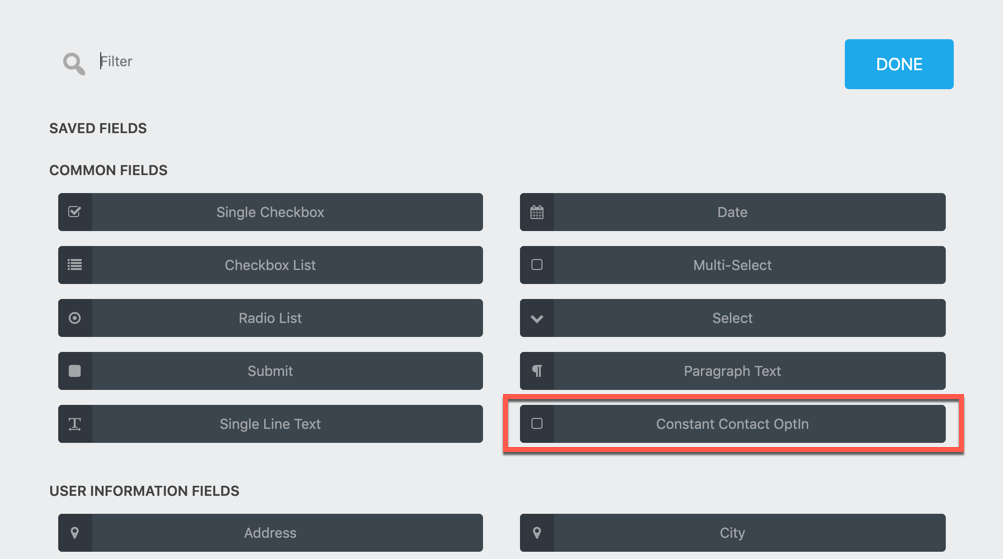Click the Radio List circle icon
This screenshot has height=559, width=1003.
pos(75,318)
